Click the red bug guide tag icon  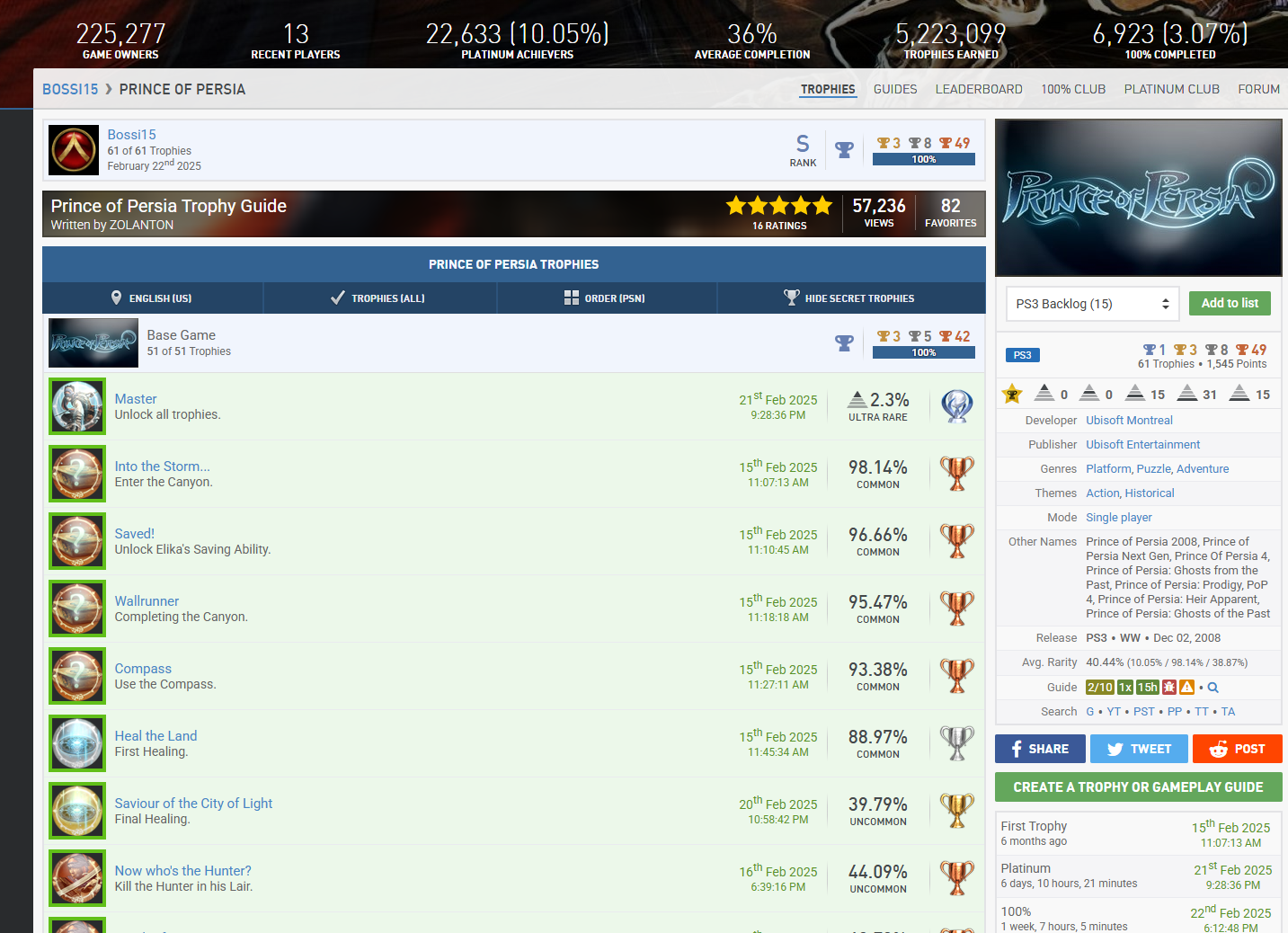(1169, 687)
